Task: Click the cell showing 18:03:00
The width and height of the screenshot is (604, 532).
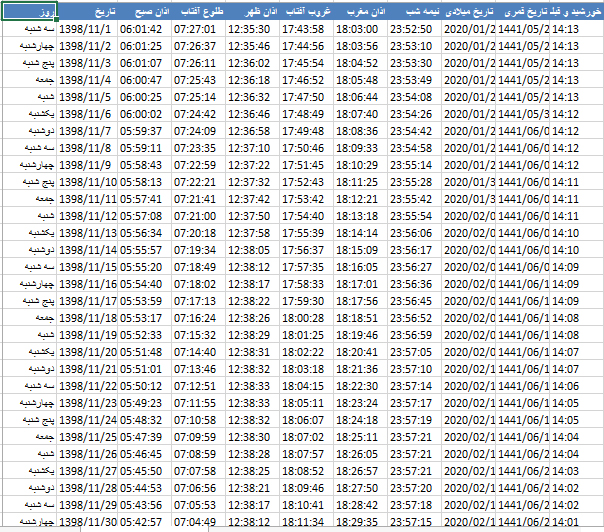Action: (x=360, y=29)
